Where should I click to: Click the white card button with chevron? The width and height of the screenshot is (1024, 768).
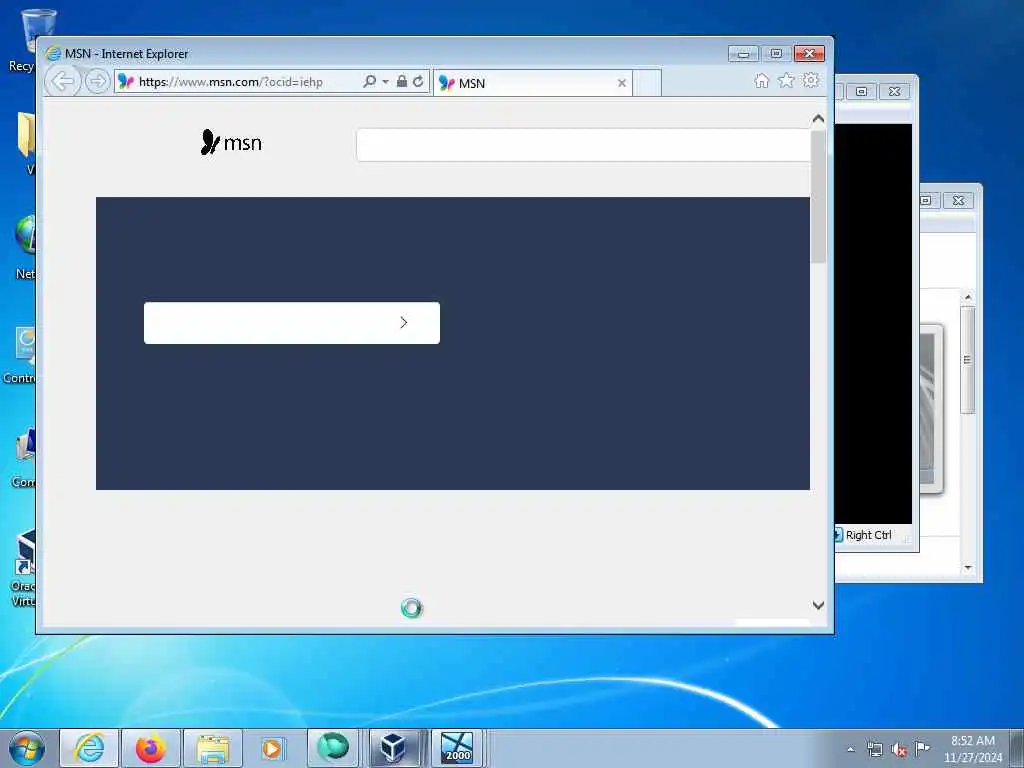292,323
